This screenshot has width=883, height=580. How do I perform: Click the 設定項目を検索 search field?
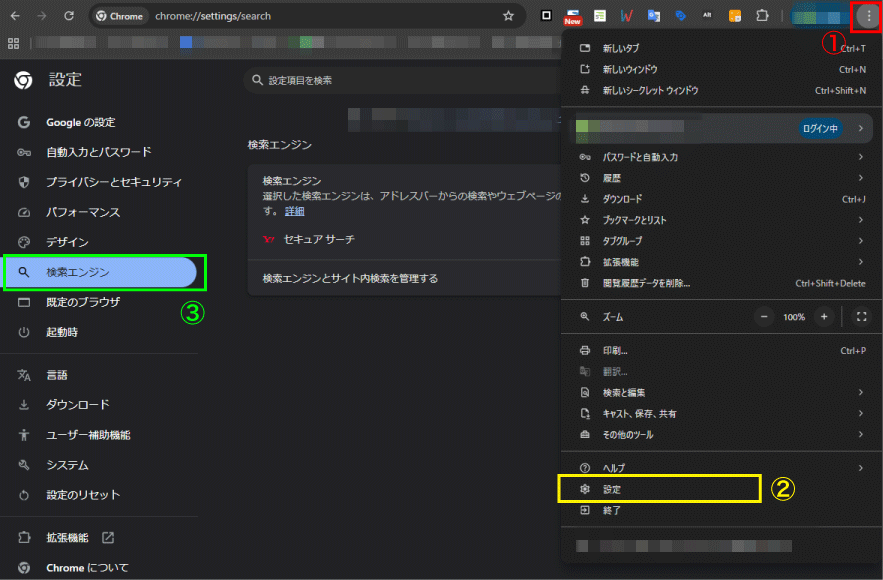pos(400,80)
